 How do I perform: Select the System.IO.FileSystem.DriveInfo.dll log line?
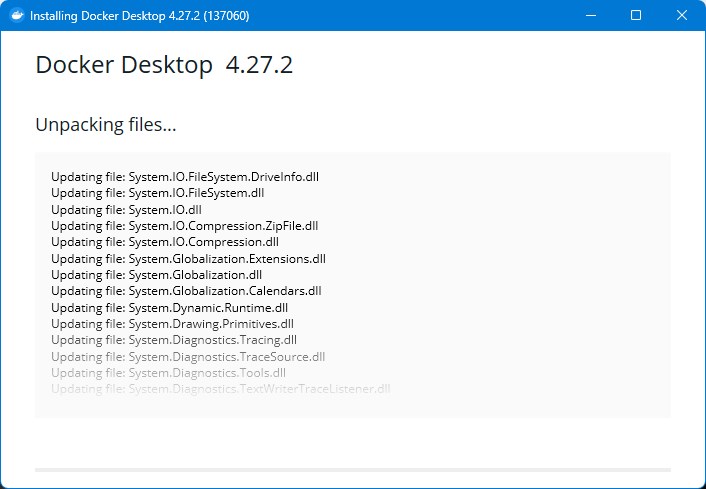click(x=185, y=177)
